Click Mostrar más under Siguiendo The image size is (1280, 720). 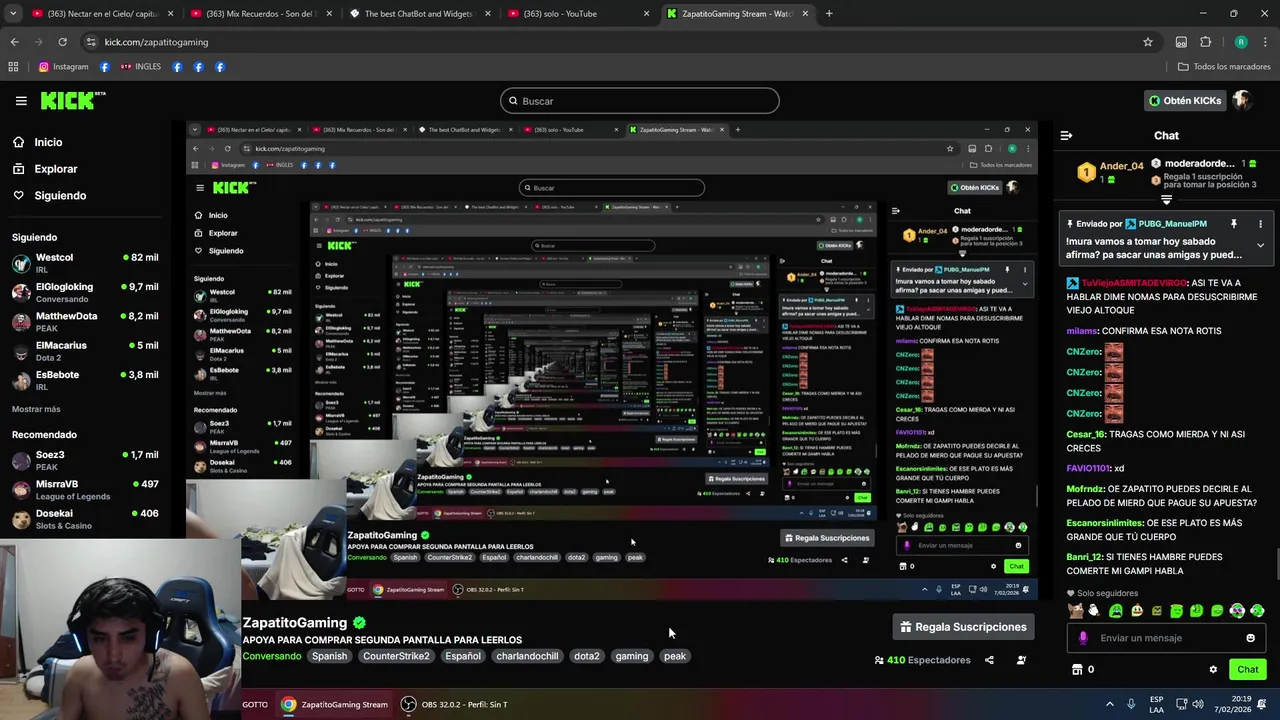pyautogui.click(x=36, y=409)
